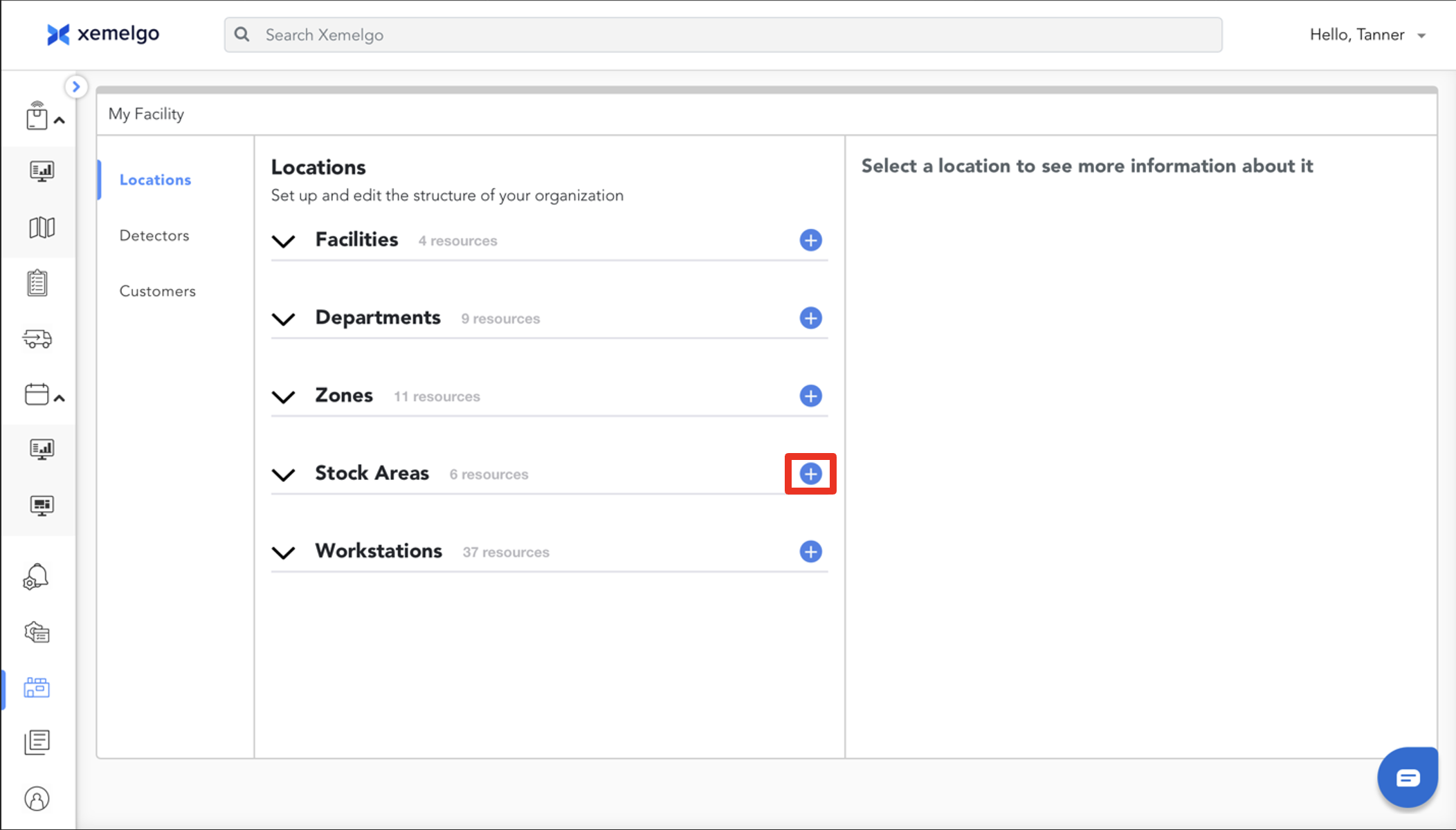
Task: Expand the Facilities section chevron
Action: (x=284, y=241)
